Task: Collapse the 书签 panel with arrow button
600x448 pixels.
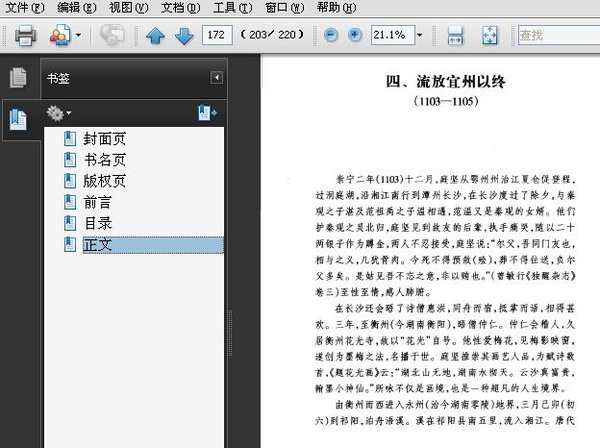Action: click(217, 78)
